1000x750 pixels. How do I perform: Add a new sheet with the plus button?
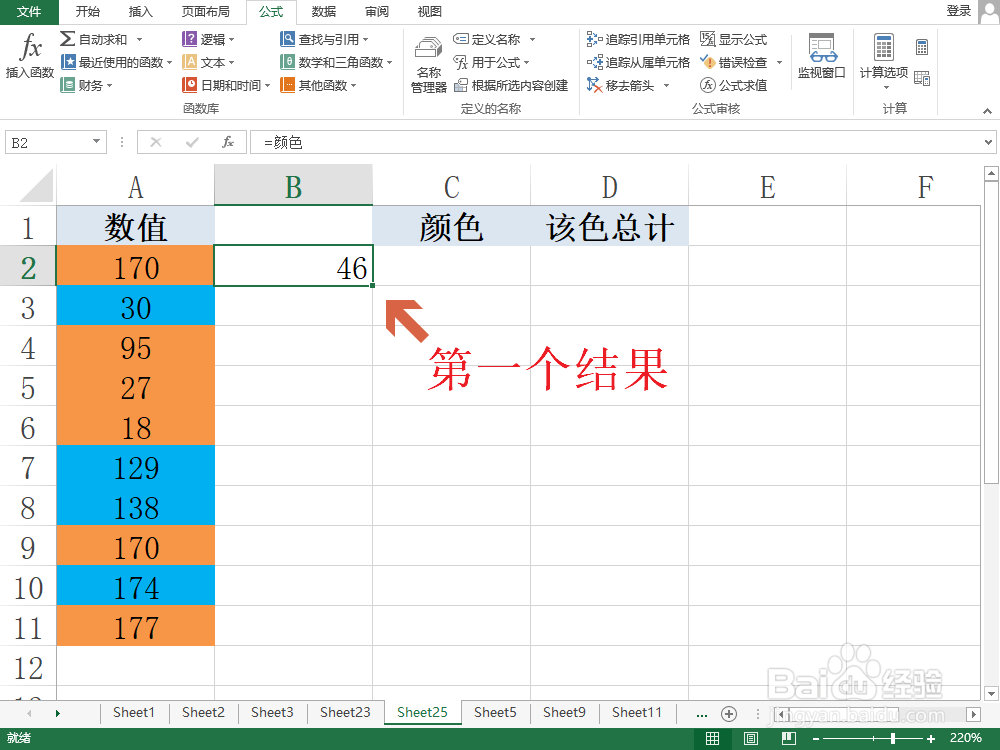coord(729,714)
